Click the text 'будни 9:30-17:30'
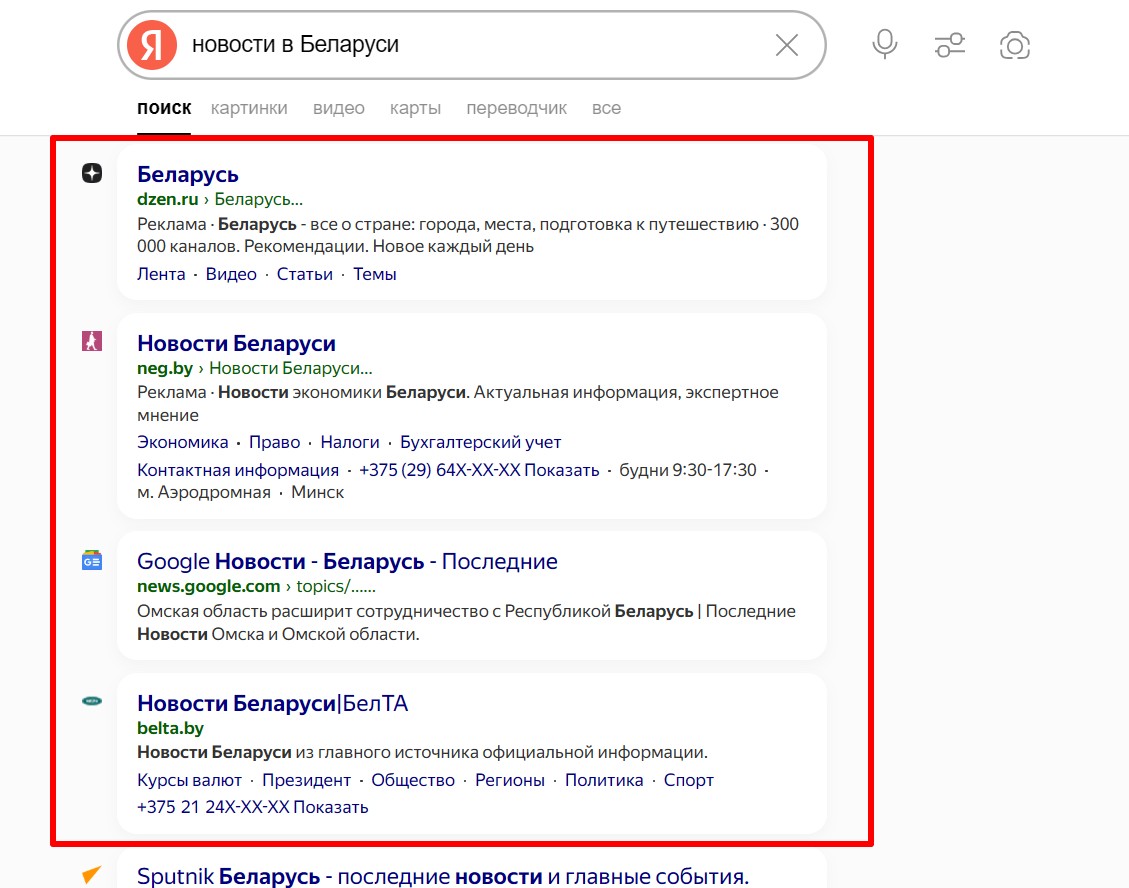Image resolution: width=1129 pixels, height=888 pixels. pos(688,470)
